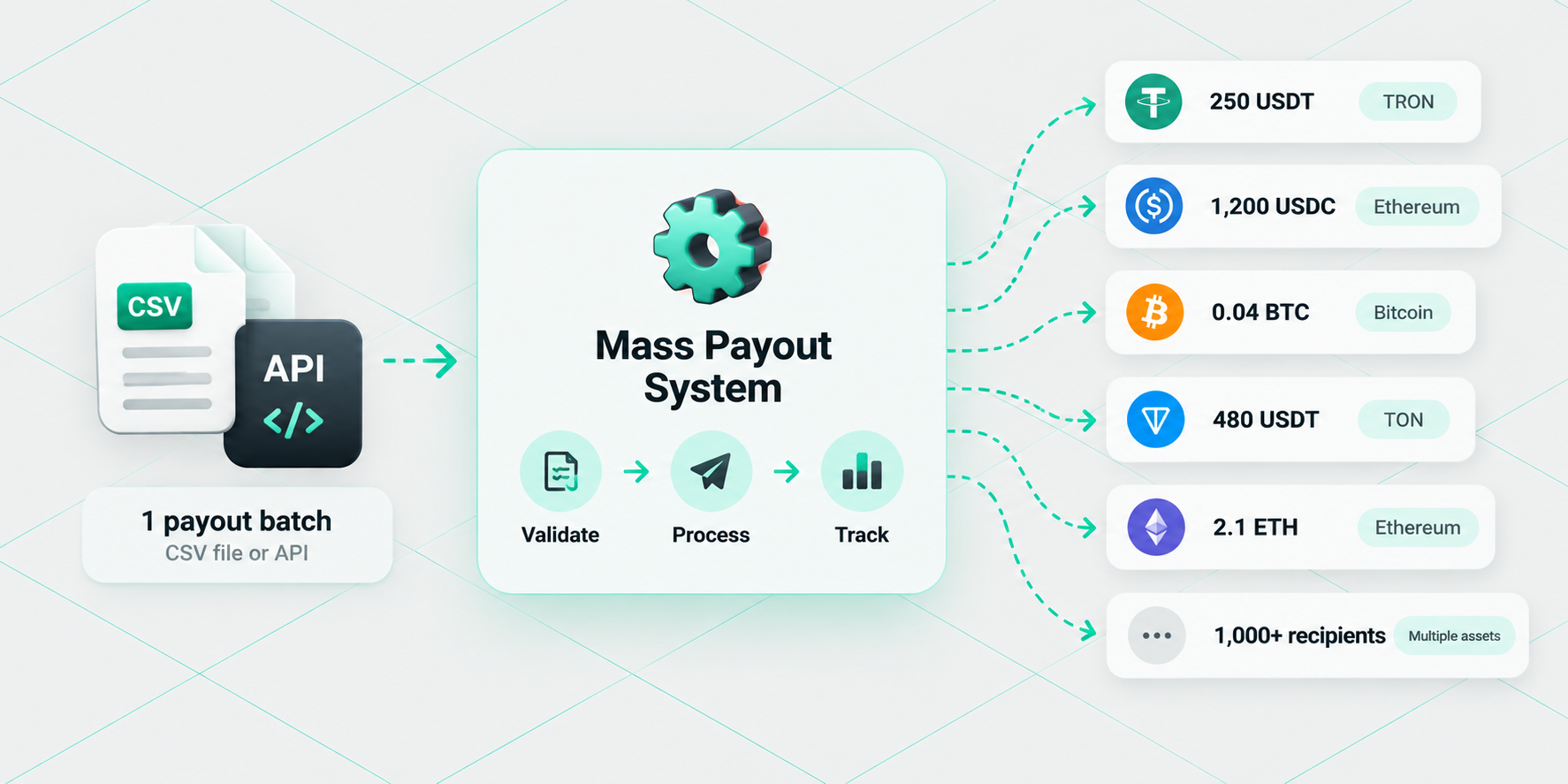Click the "CSV file or API" caption
Viewport: 1568px width, 784px height.
tap(237, 553)
